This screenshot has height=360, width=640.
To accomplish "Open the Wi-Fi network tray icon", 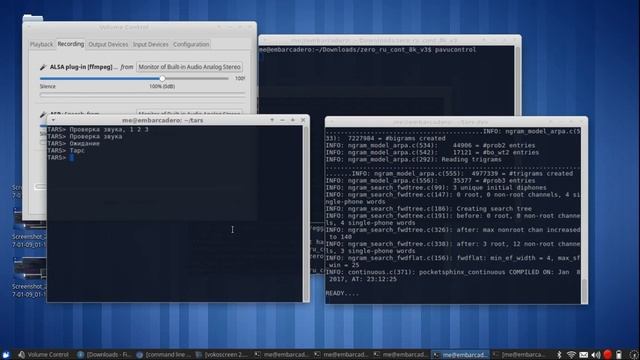I will (571, 355).
